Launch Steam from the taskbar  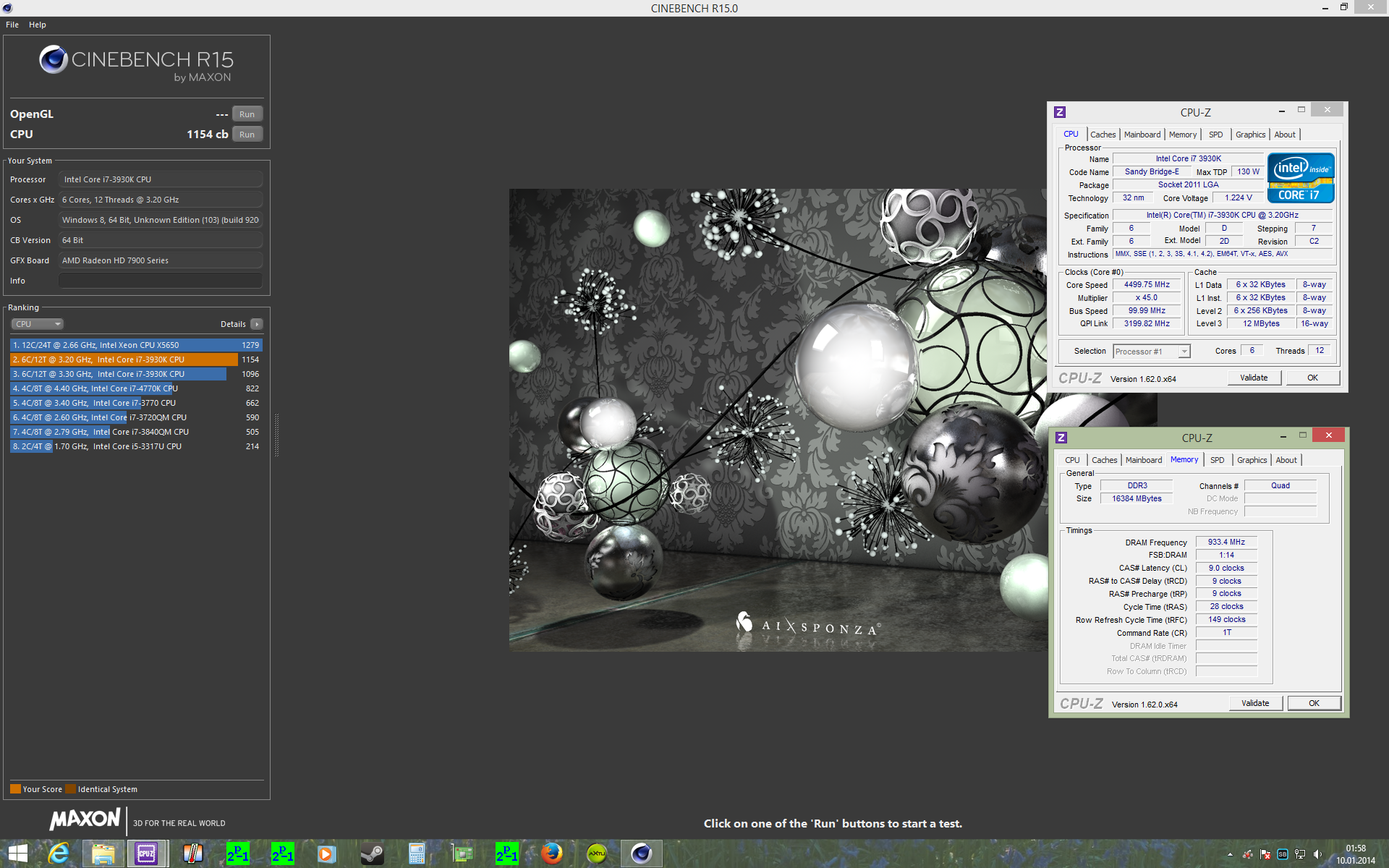(x=372, y=854)
